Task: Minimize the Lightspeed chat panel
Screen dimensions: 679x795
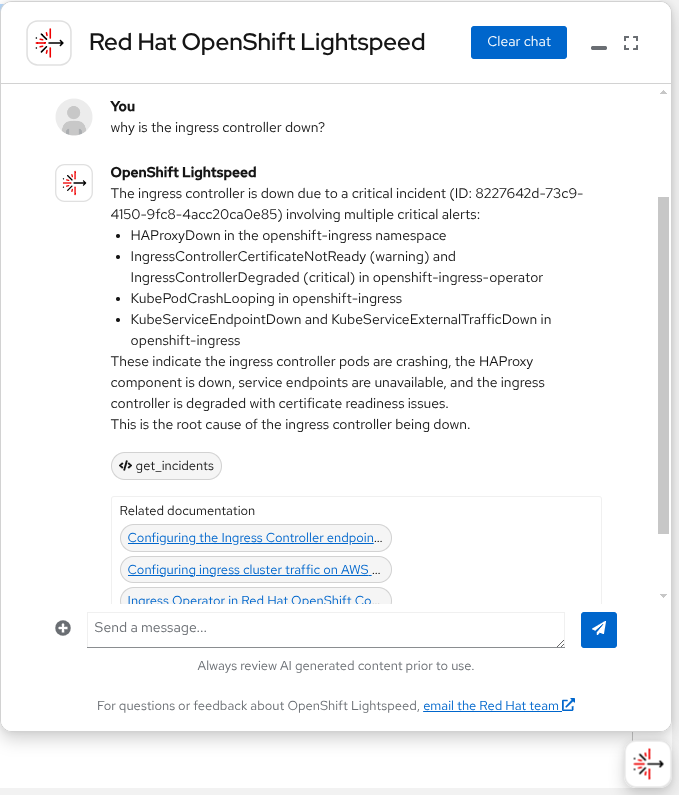Action: (x=599, y=45)
